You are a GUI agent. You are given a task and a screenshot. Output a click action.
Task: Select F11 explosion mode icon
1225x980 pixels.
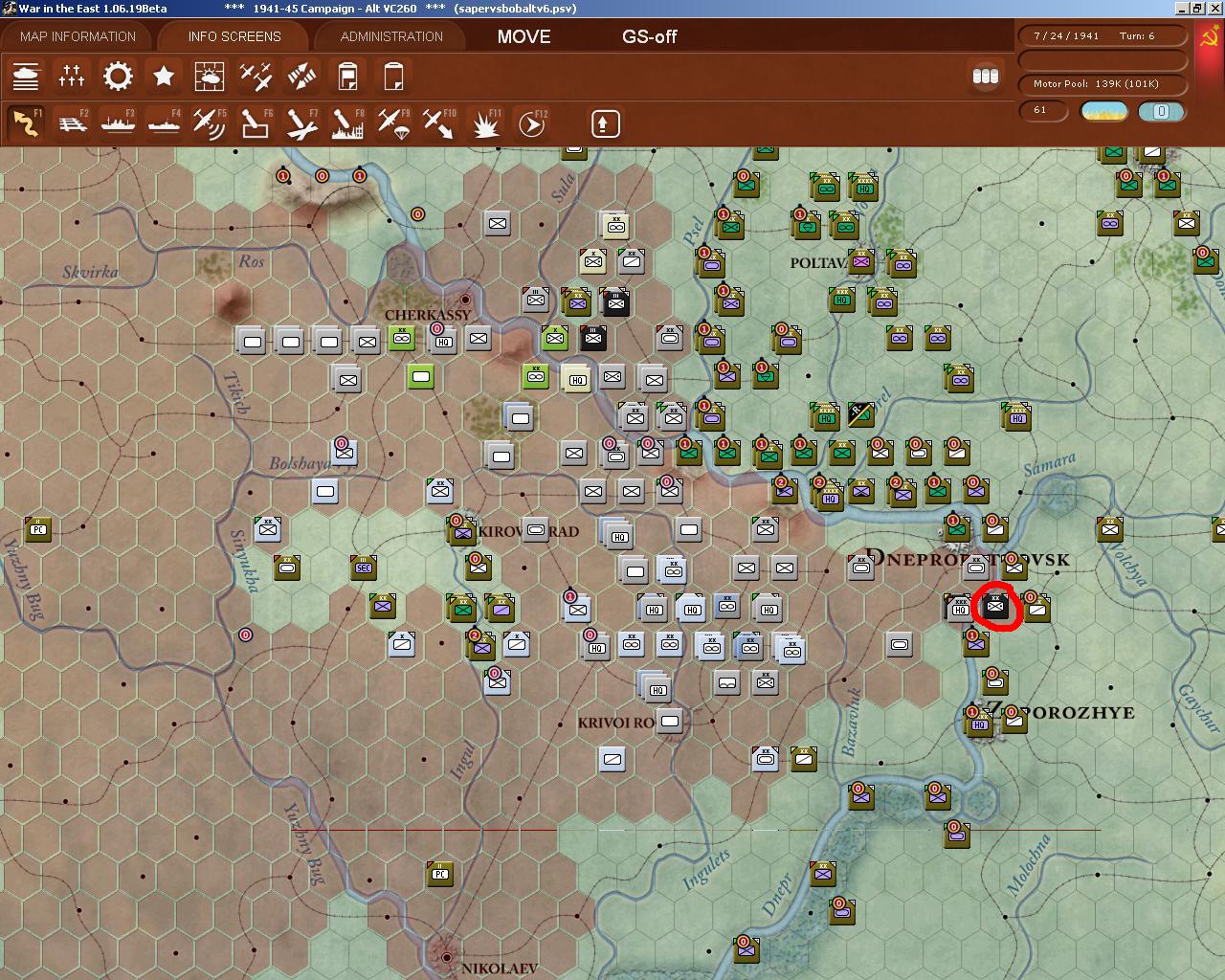click(x=485, y=123)
